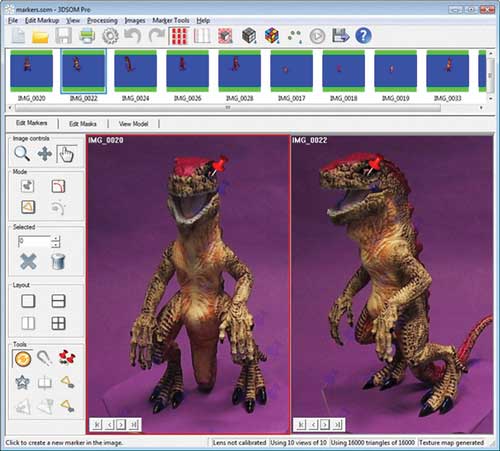Click the trash bin icon under Selected
The height and width of the screenshot is (451, 500).
tap(58, 262)
